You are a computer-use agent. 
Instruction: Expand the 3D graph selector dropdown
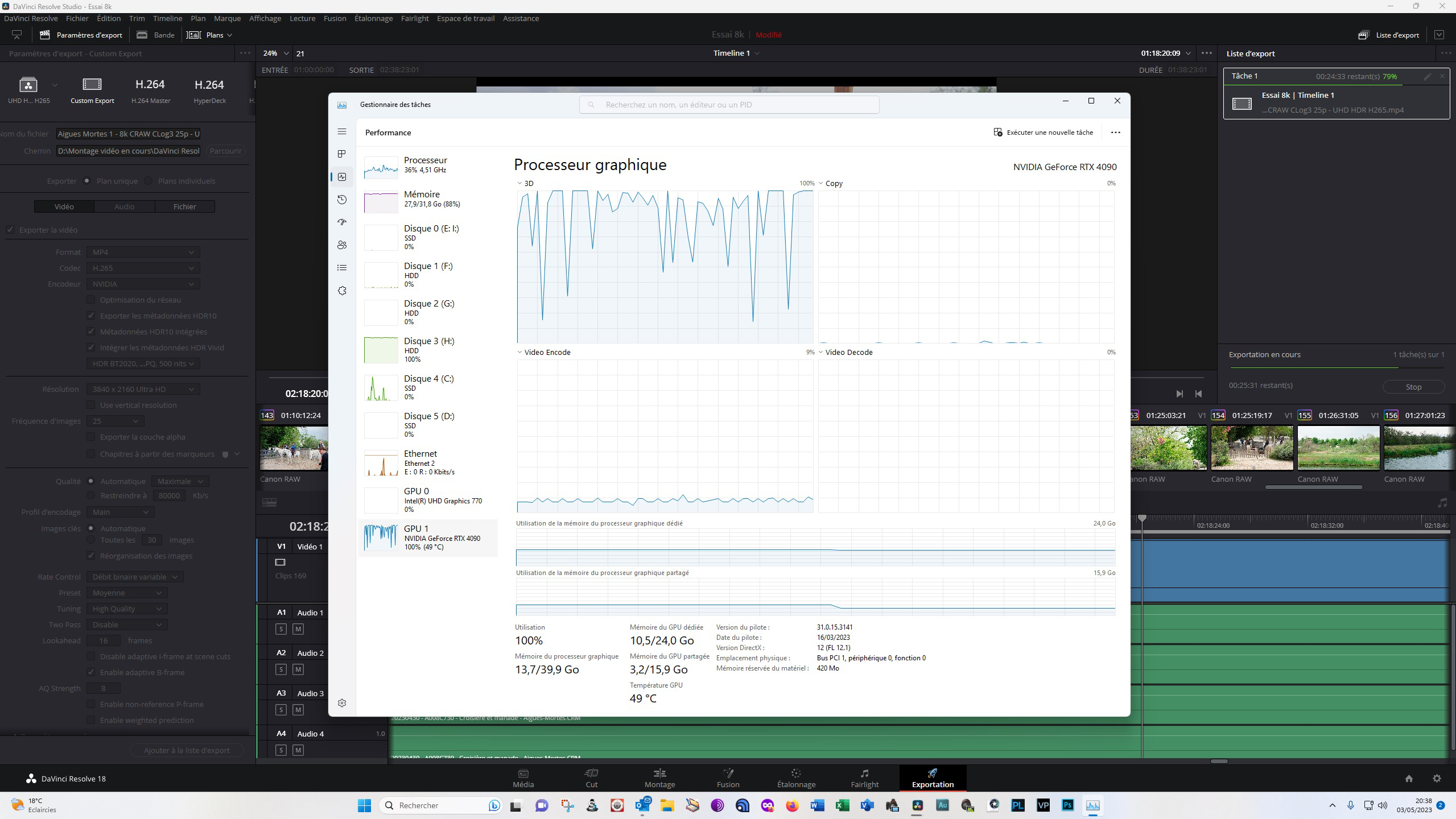pyautogui.click(x=520, y=183)
